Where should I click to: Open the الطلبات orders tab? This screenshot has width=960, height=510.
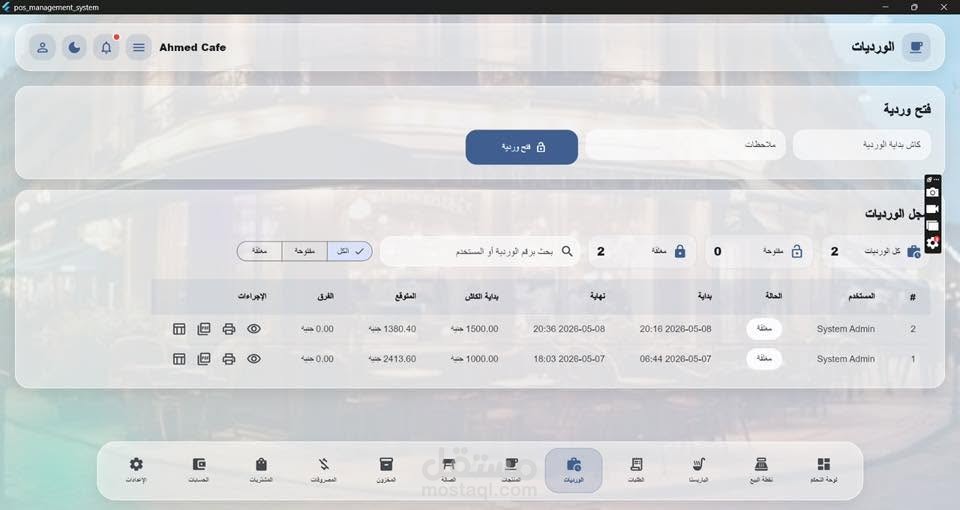pyautogui.click(x=636, y=470)
